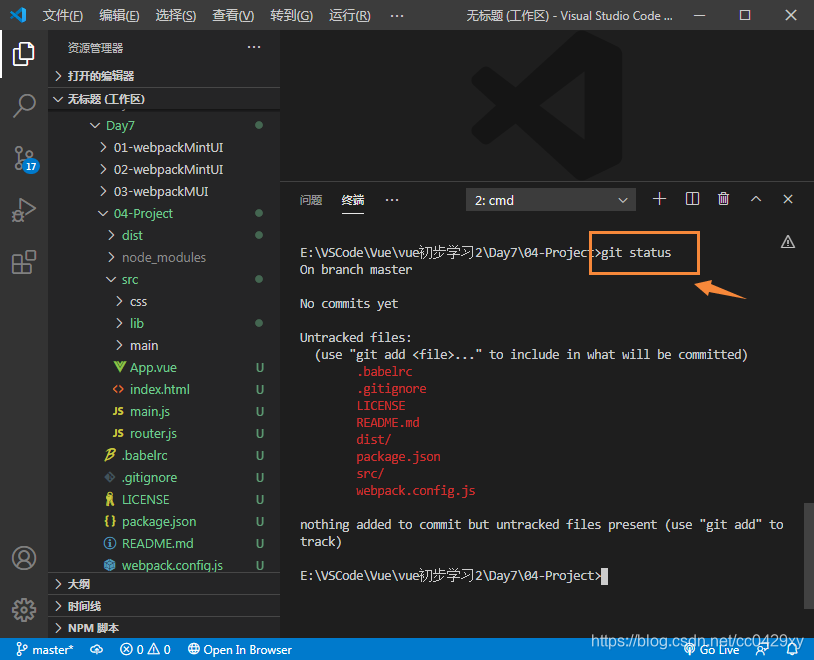Create a new terminal with plus icon
814x660 pixels.
659,199
